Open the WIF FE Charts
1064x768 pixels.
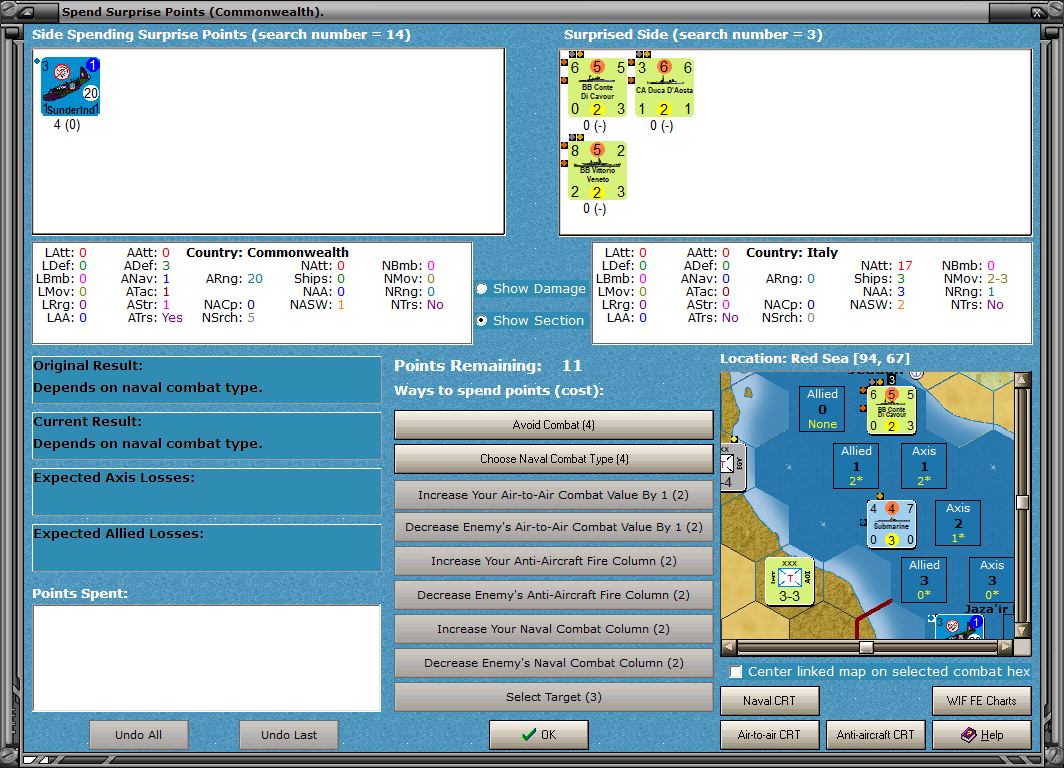[x=982, y=701]
